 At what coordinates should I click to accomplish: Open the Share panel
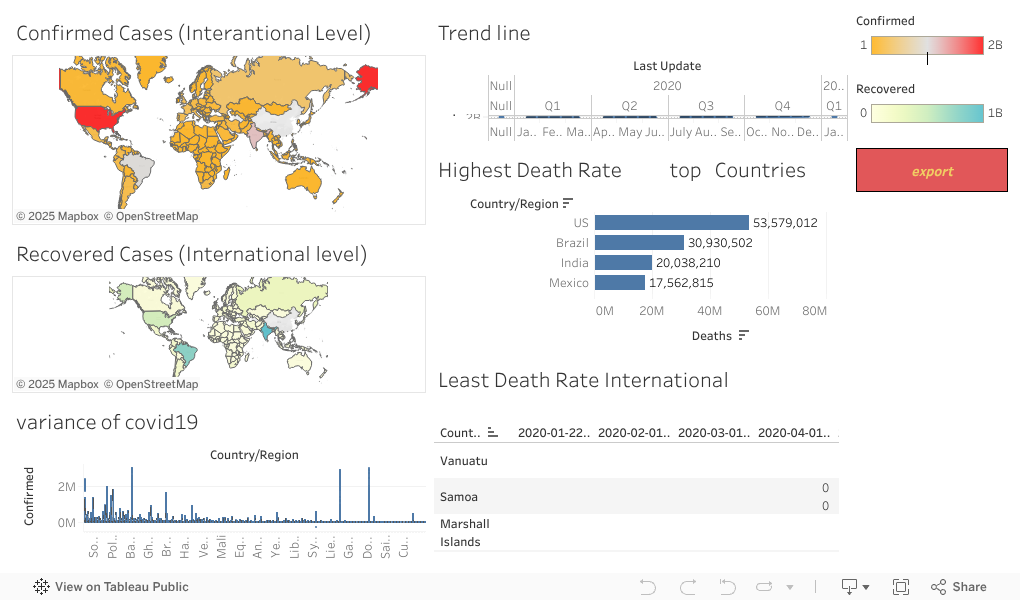coord(958,586)
